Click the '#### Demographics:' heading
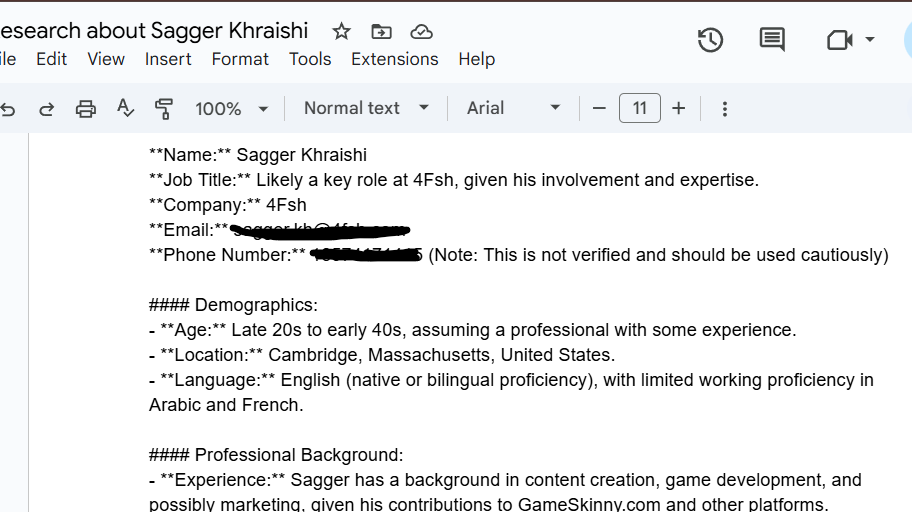 coord(233,305)
